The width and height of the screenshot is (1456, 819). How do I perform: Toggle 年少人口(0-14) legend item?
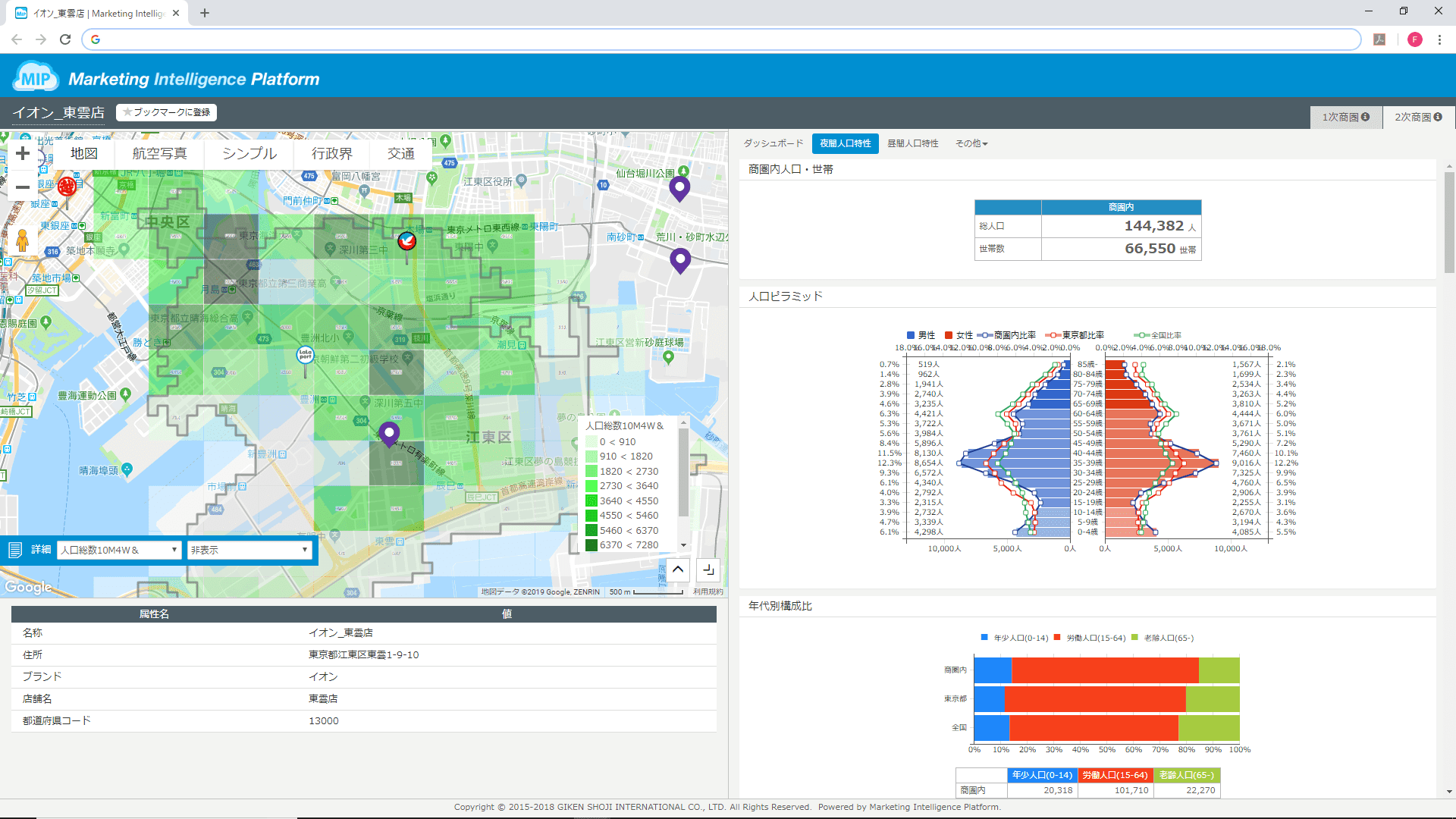1015,638
